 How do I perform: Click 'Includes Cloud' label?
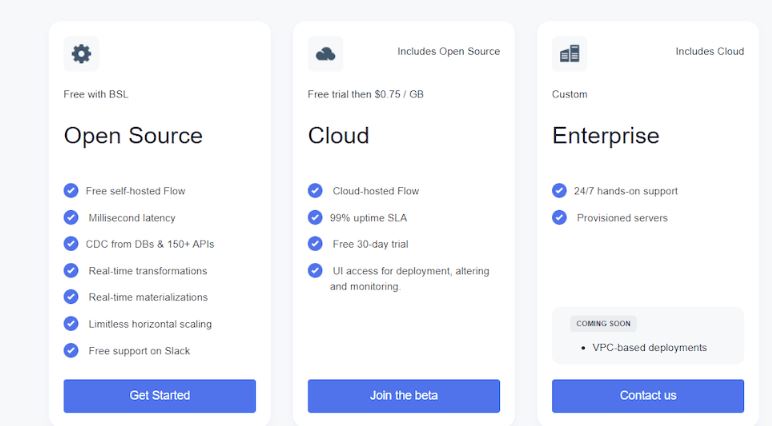tap(709, 51)
